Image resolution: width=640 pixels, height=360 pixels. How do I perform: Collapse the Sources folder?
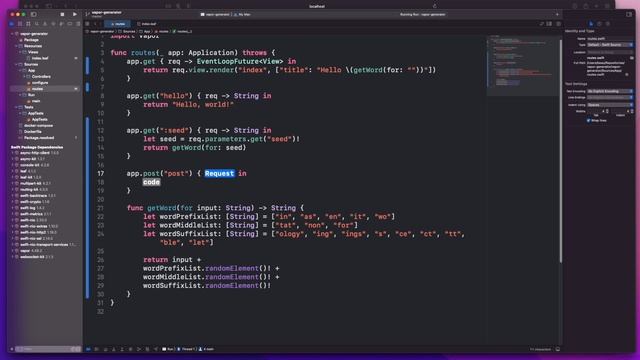pyautogui.click(x=16, y=64)
